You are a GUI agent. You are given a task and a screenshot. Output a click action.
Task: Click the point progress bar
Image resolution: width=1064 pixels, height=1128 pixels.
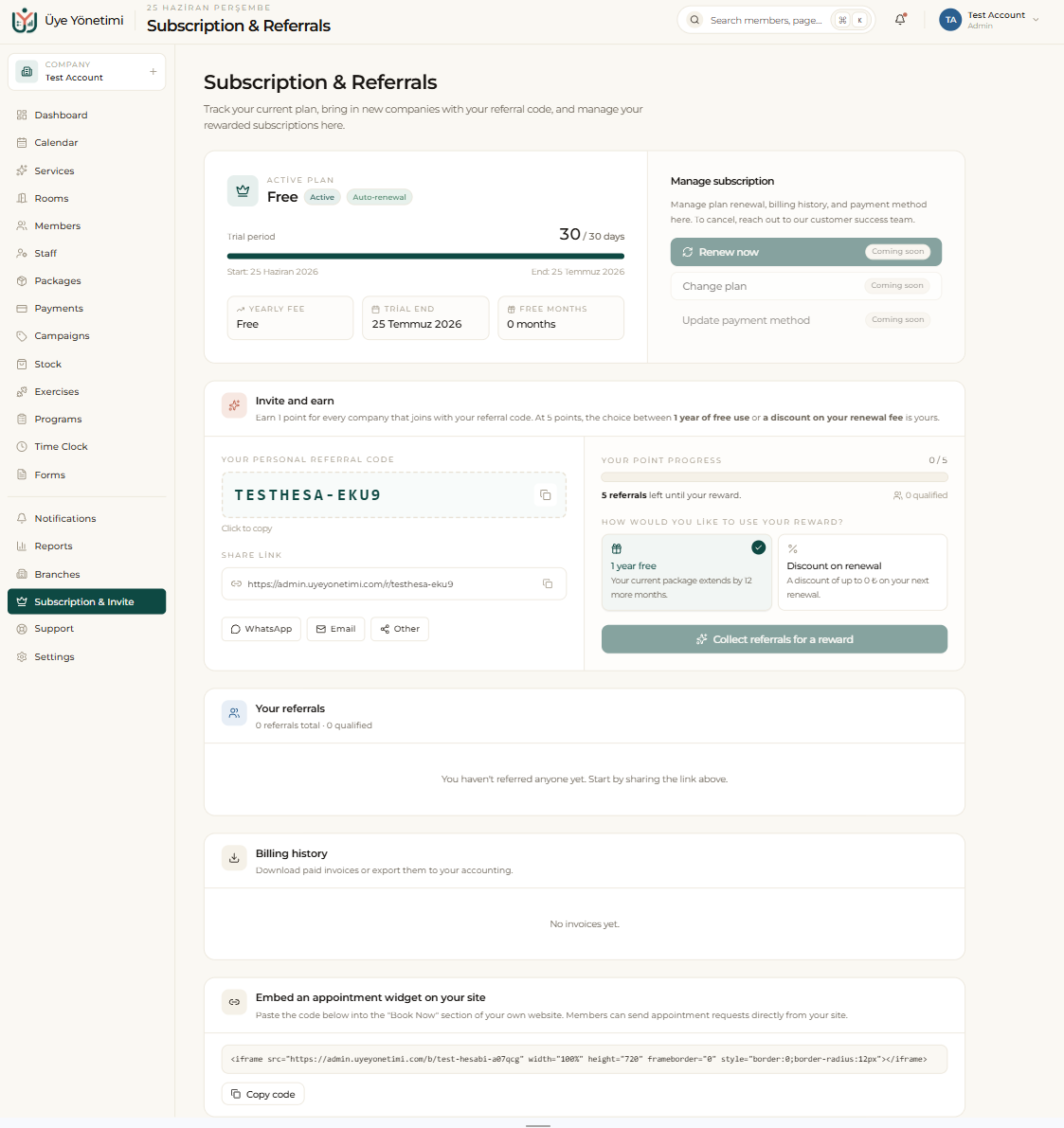pos(775,477)
